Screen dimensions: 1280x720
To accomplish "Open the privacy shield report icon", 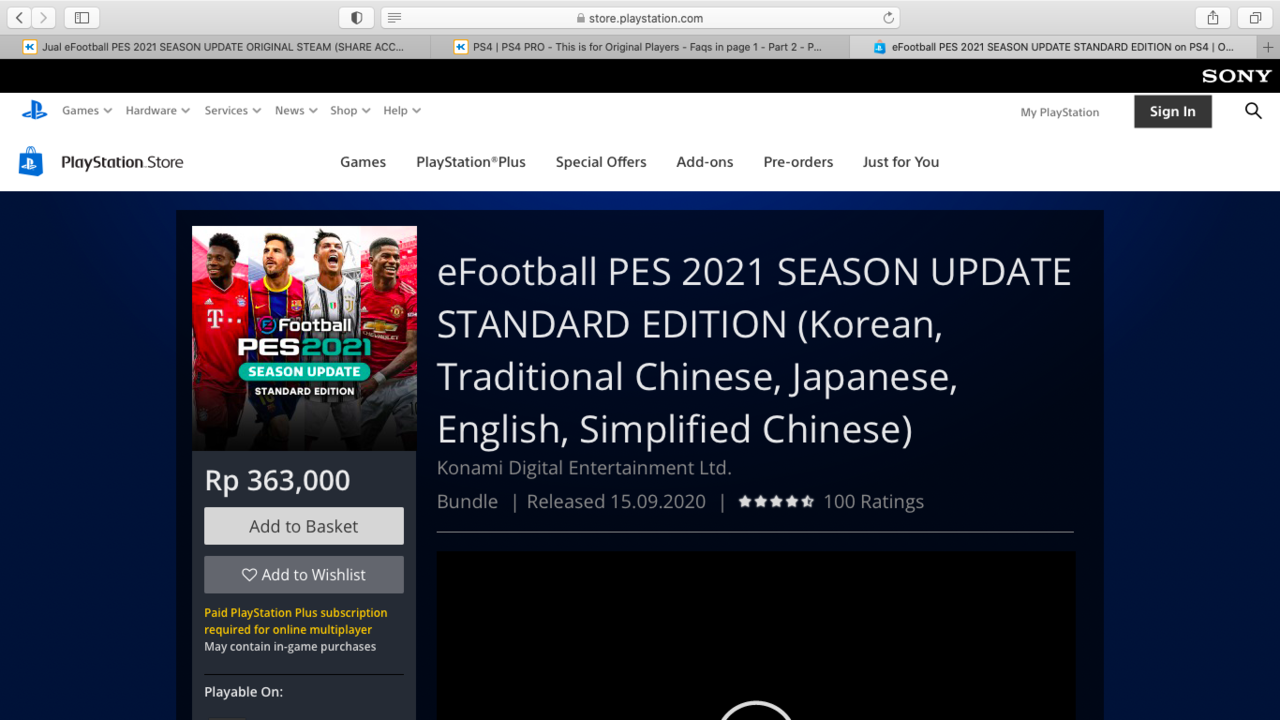I will pyautogui.click(x=357, y=18).
